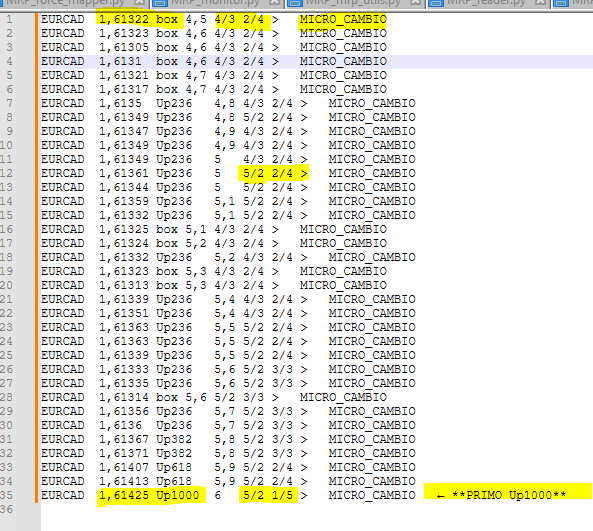Viewport: 593px width, 531px height.
Task: Click line number 36 in margin
Action: [6, 509]
